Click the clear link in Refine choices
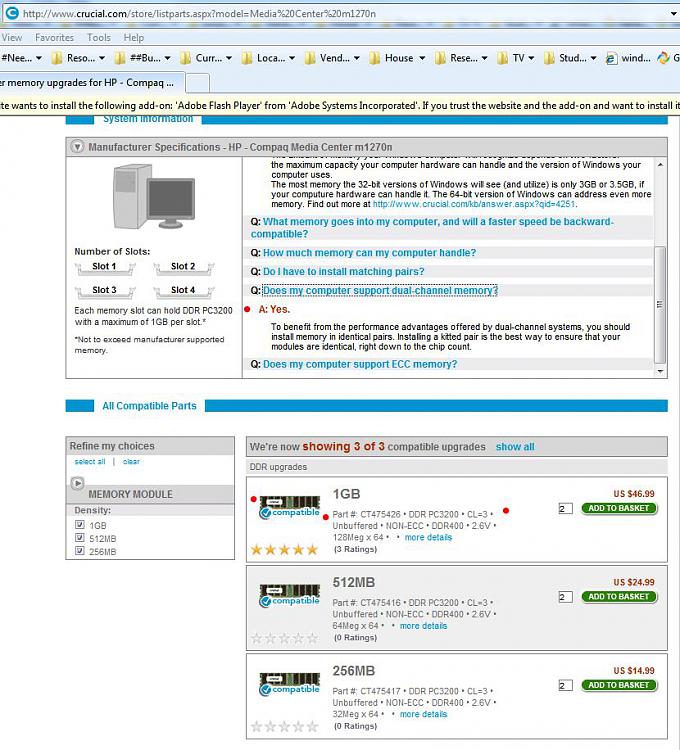Screen dimensions: 680x750 pos(131,462)
